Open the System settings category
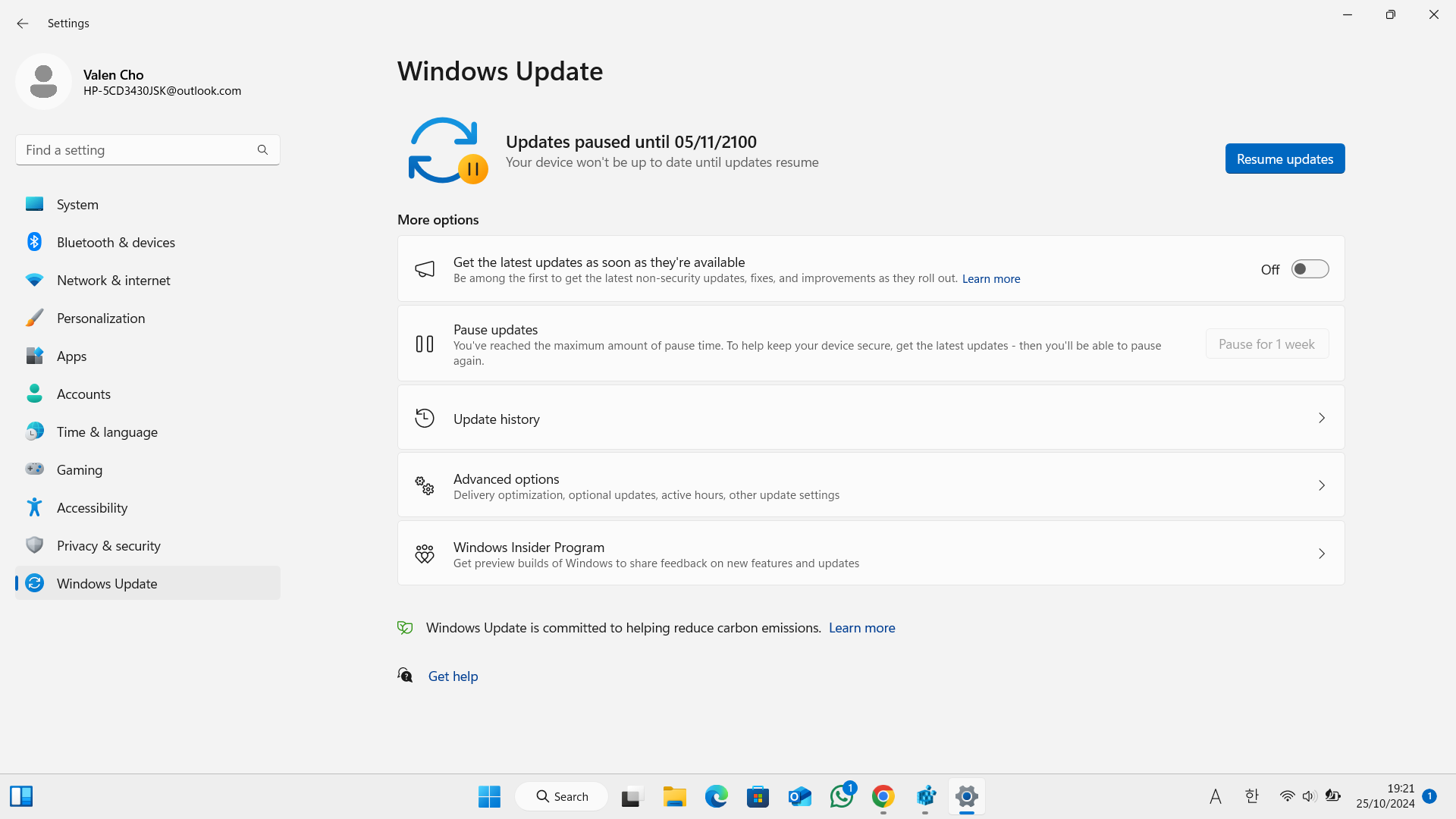 coord(148,204)
